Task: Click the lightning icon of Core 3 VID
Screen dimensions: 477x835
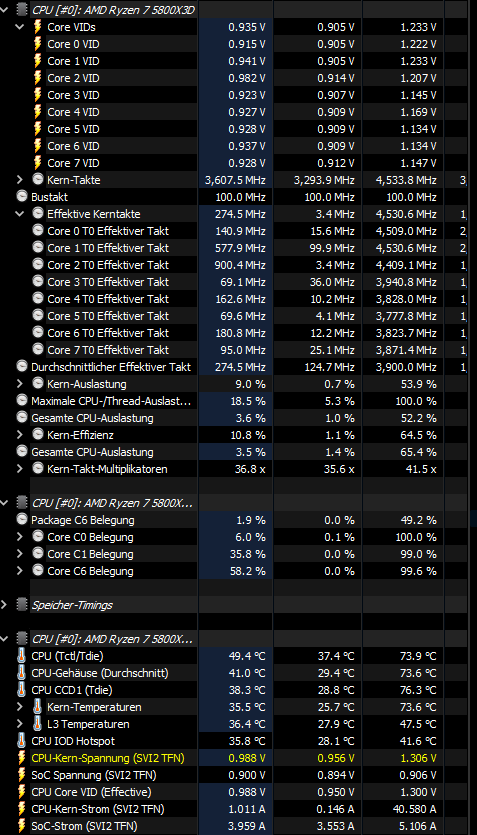Action: click(x=37, y=95)
